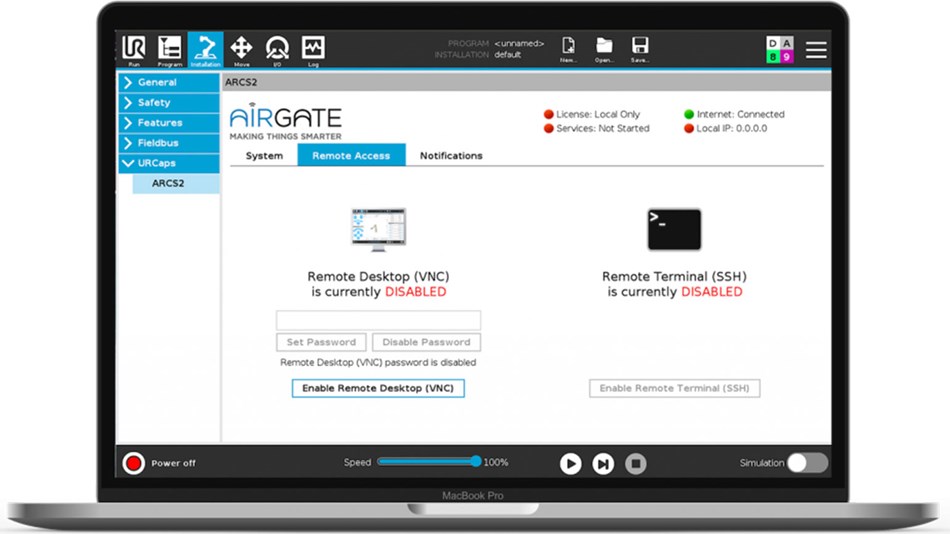Image resolution: width=950 pixels, height=534 pixels.
Task: Click the Set Password button
Action: coord(321,342)
